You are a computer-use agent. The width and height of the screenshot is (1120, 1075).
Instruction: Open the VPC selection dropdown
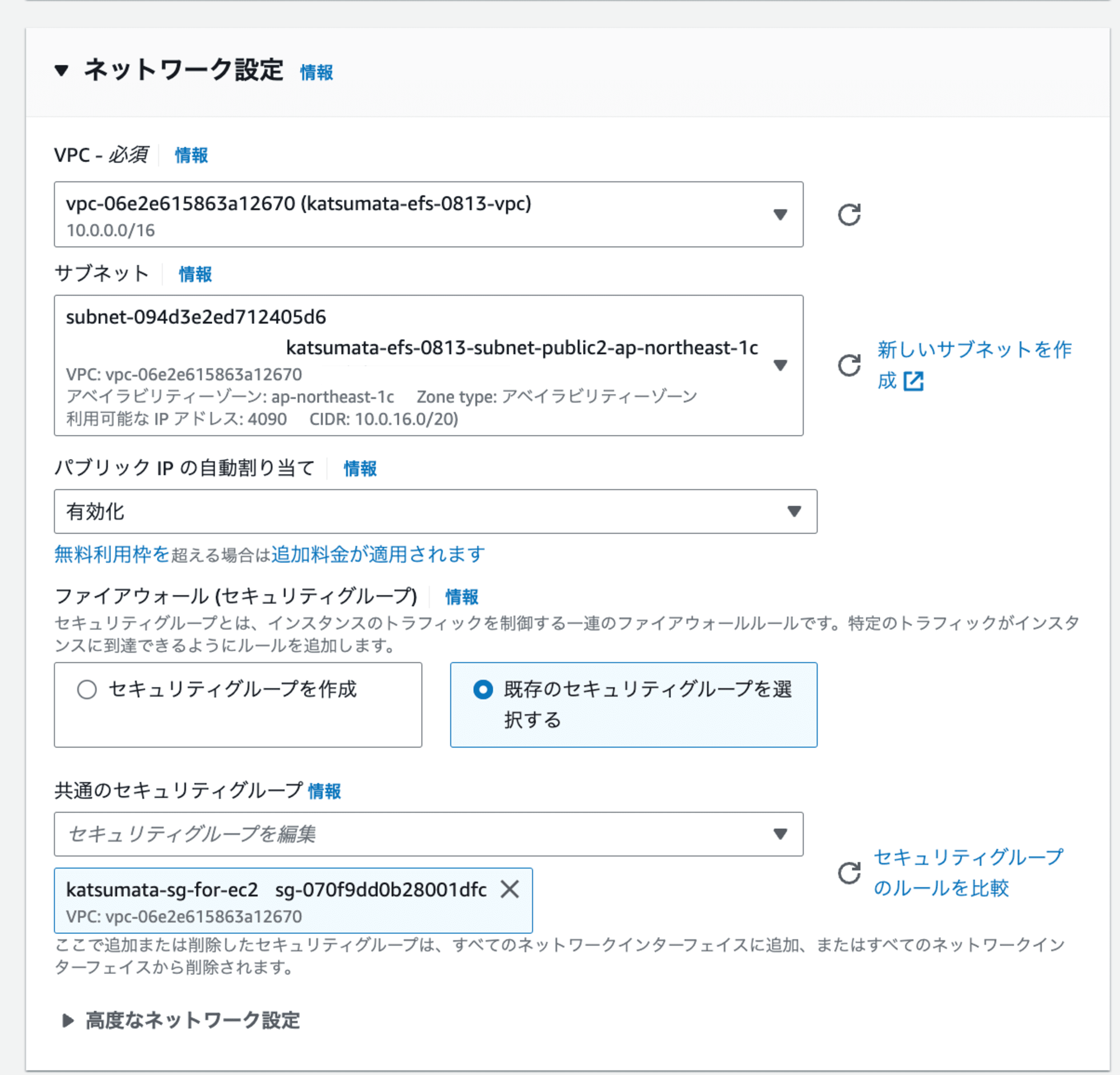428,215
